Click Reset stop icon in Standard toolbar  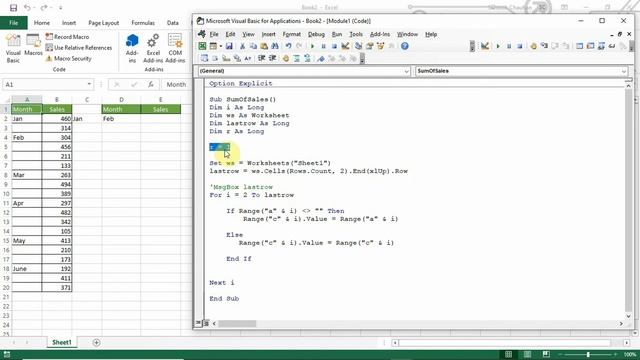pyautogui.click(x=334, y=46)
